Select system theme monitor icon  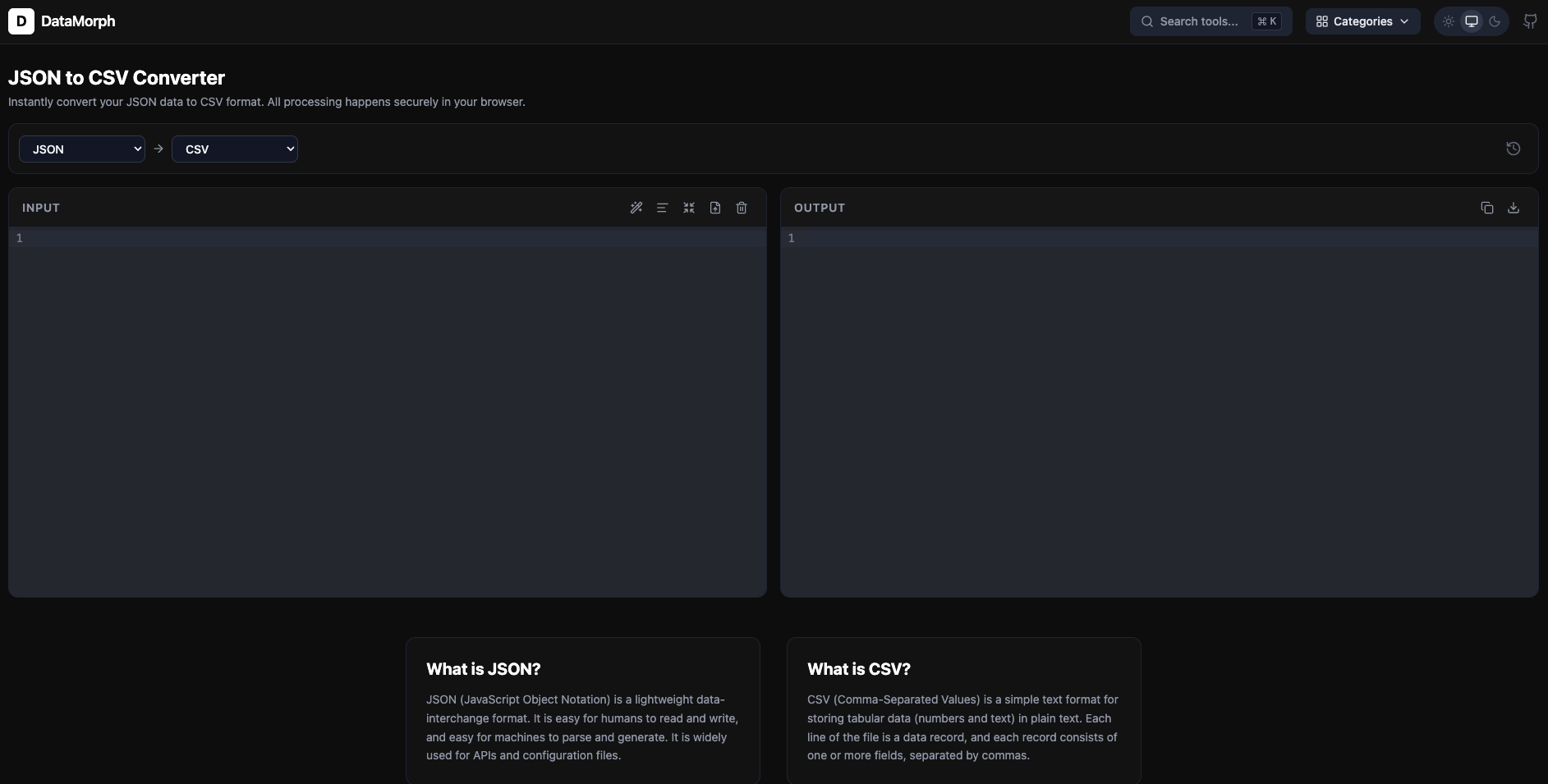click(1472, 21)
